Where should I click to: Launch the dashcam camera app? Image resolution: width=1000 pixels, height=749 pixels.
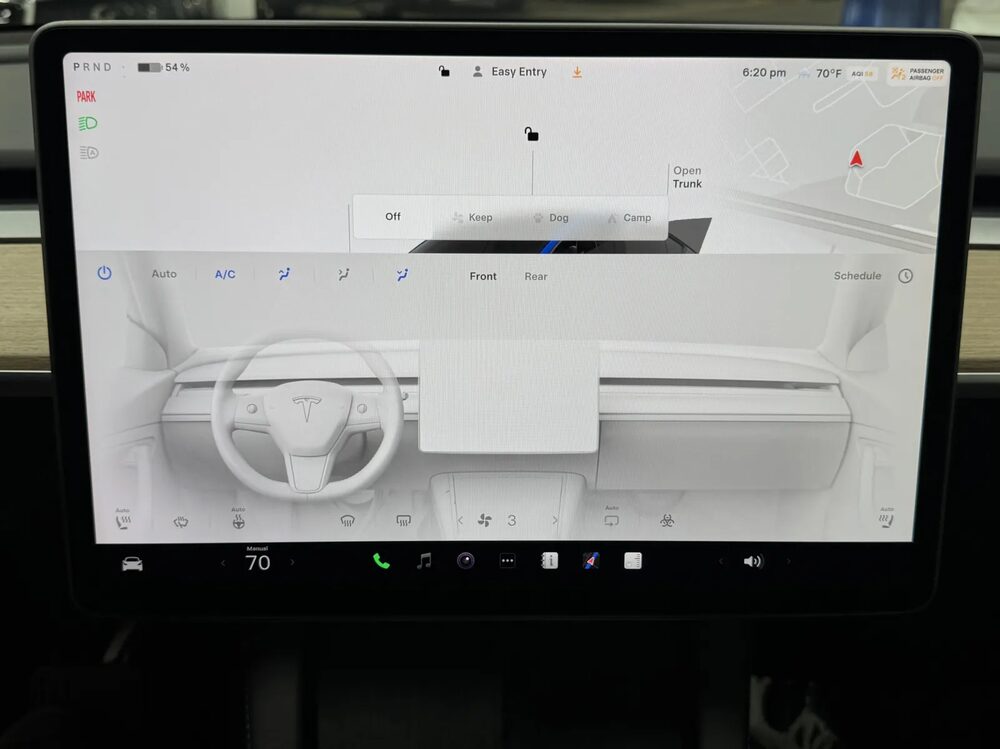coord(465,561)
